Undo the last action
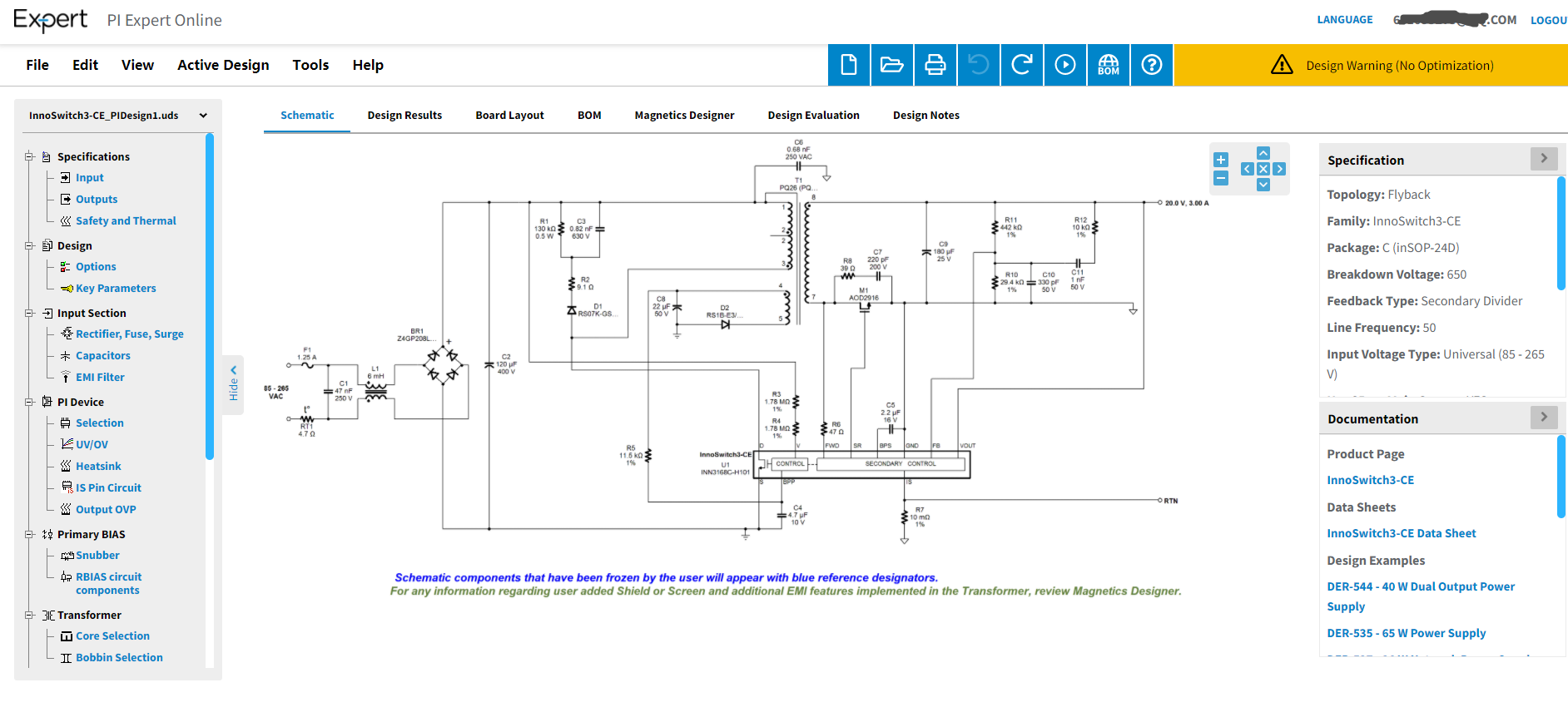Screen dimensions: 1568x722 (x=979, y=65)
